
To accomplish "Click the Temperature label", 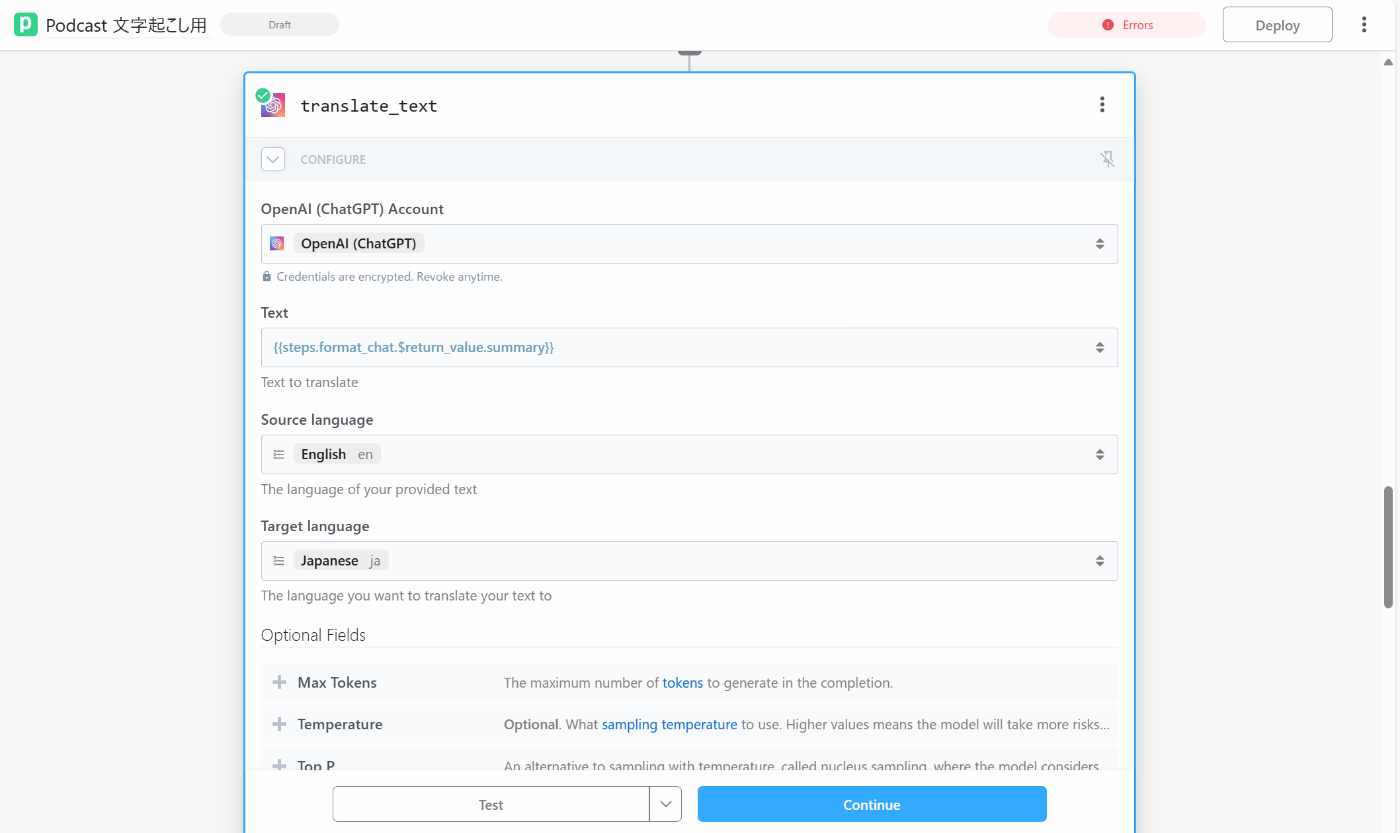I will 340,724.
